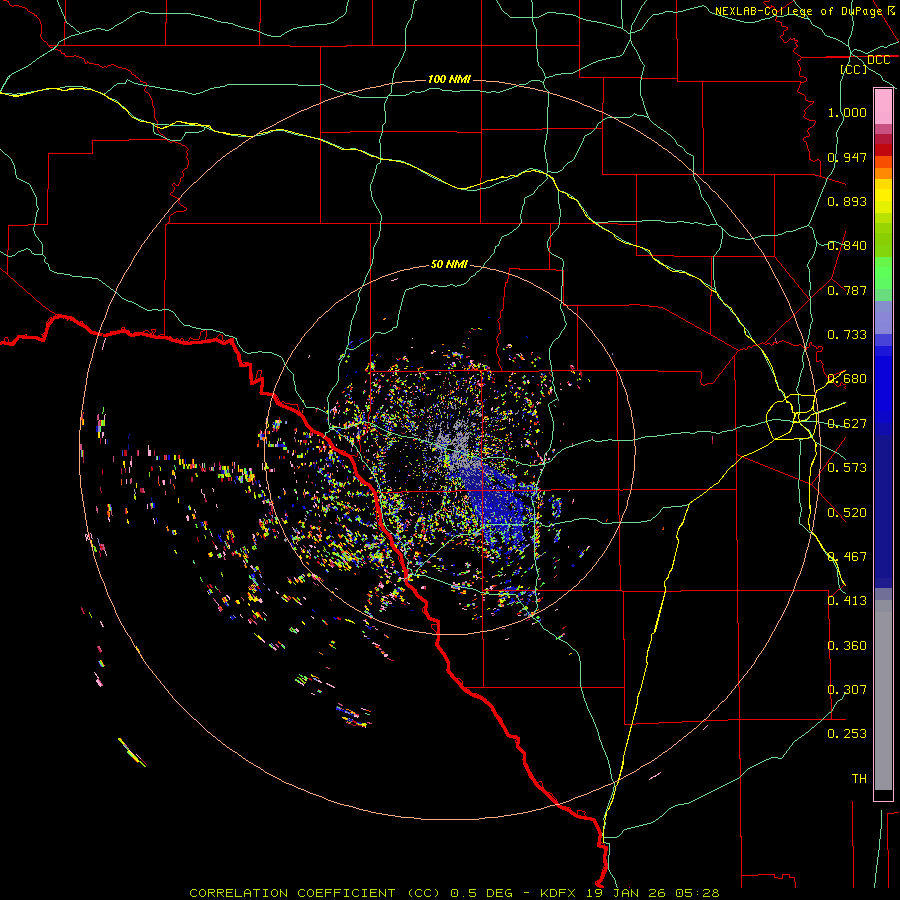The width and height of the screenshot is (900, 900).
Task: Click the 0.413 color scale value
Action: coord(847,601)
